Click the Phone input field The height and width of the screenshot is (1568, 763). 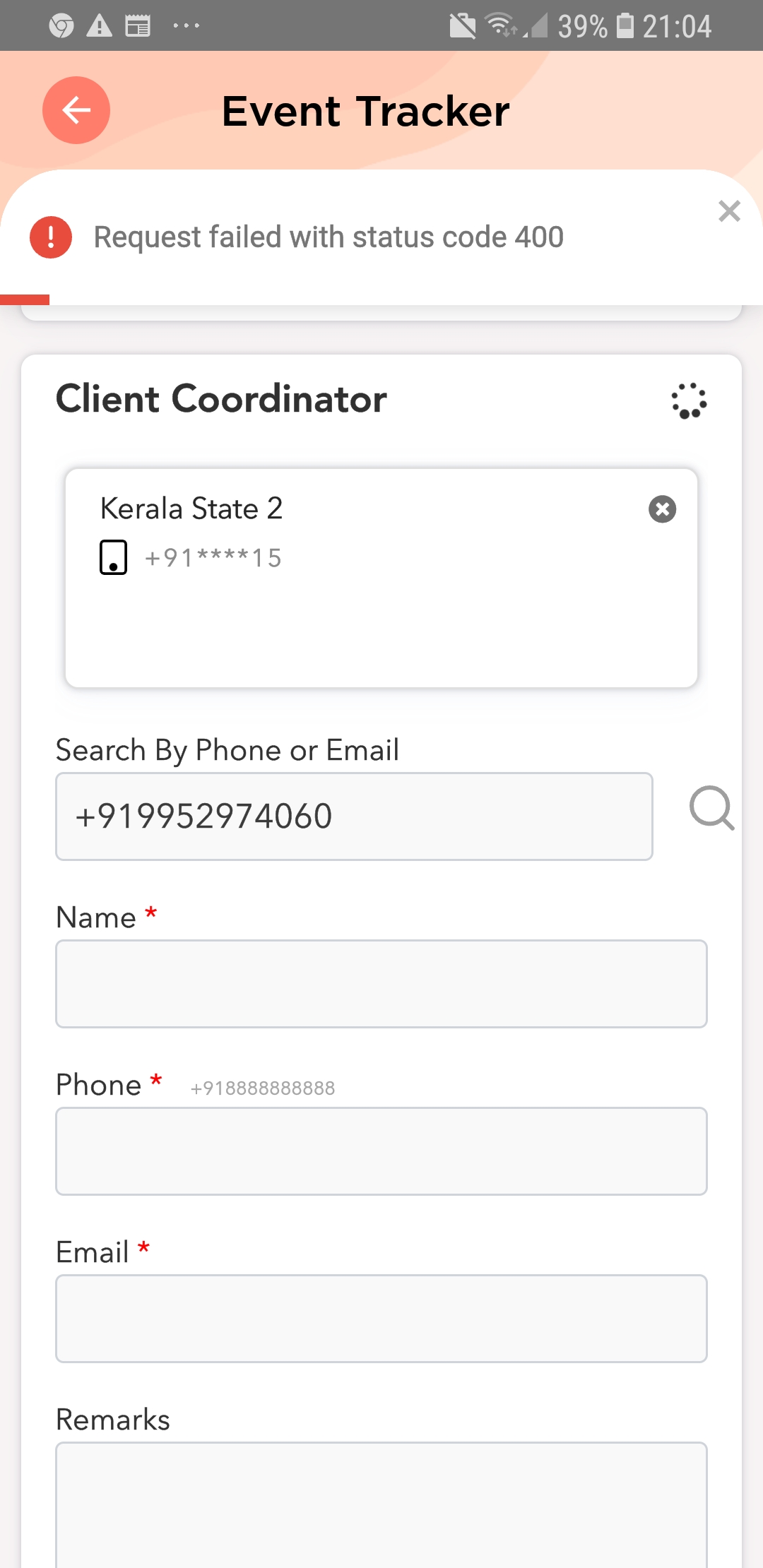[381, 1151]
